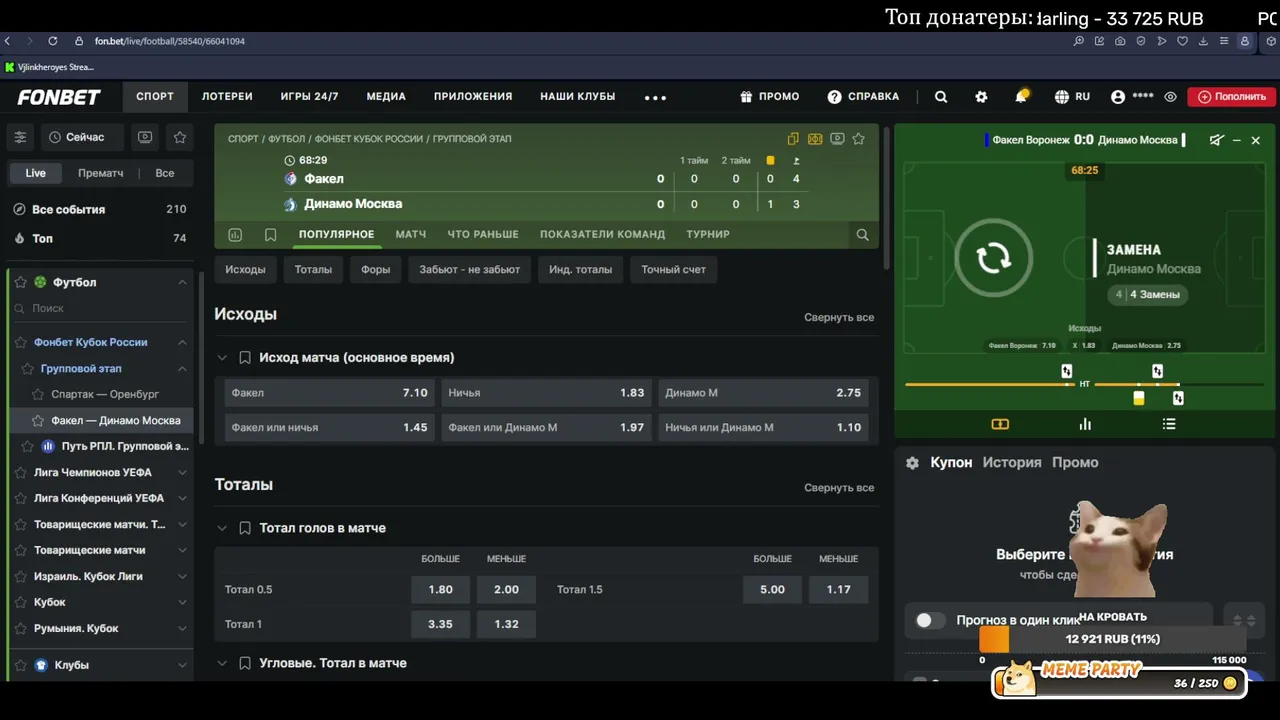This screenshot has height=720, width=1280.
Task: Click Пополнить deposit button
Action: point(1232,97)
